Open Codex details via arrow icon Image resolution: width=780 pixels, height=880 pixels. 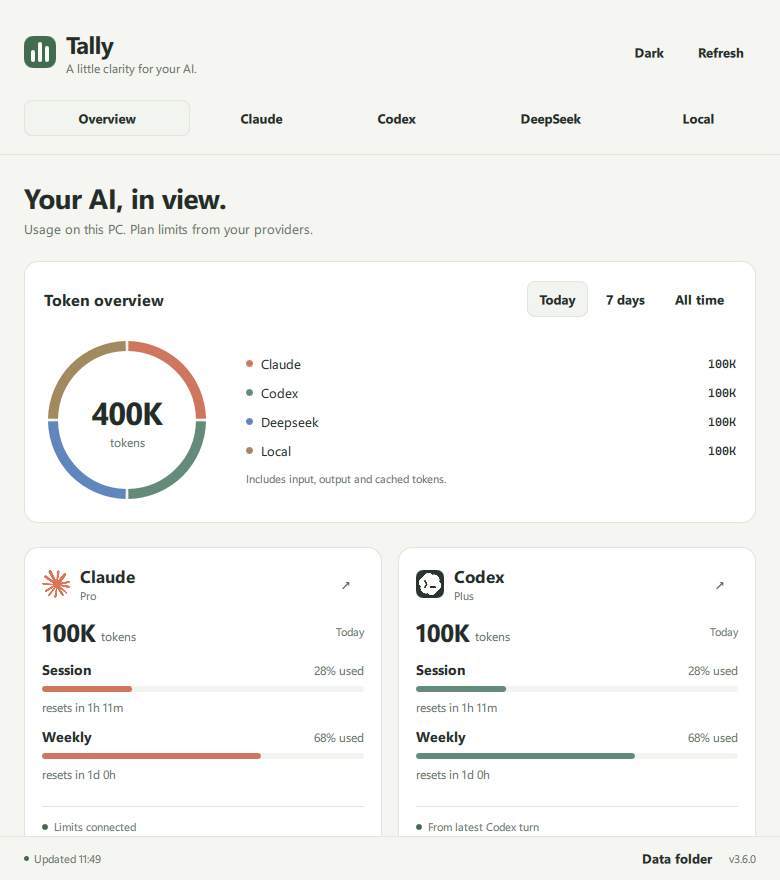click(x=719, y=585)
